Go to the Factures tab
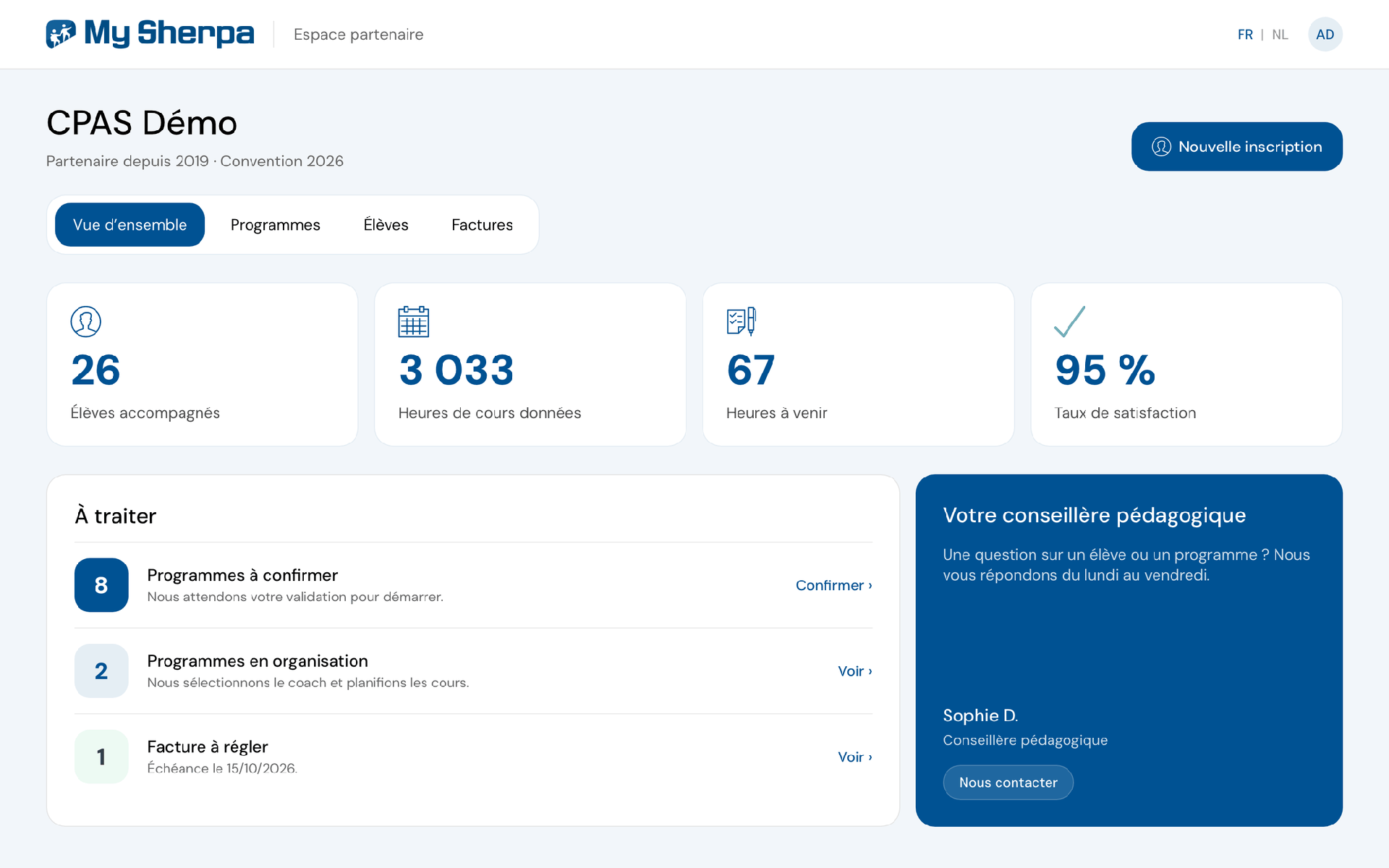 tap(482, 225)
